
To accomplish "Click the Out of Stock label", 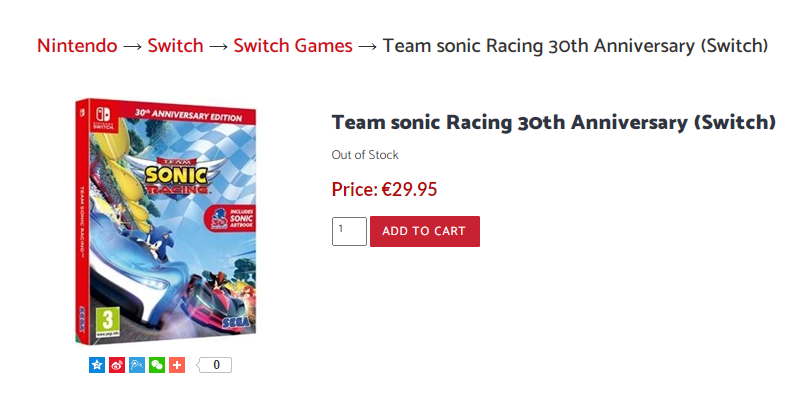I will tap(365, 155).
